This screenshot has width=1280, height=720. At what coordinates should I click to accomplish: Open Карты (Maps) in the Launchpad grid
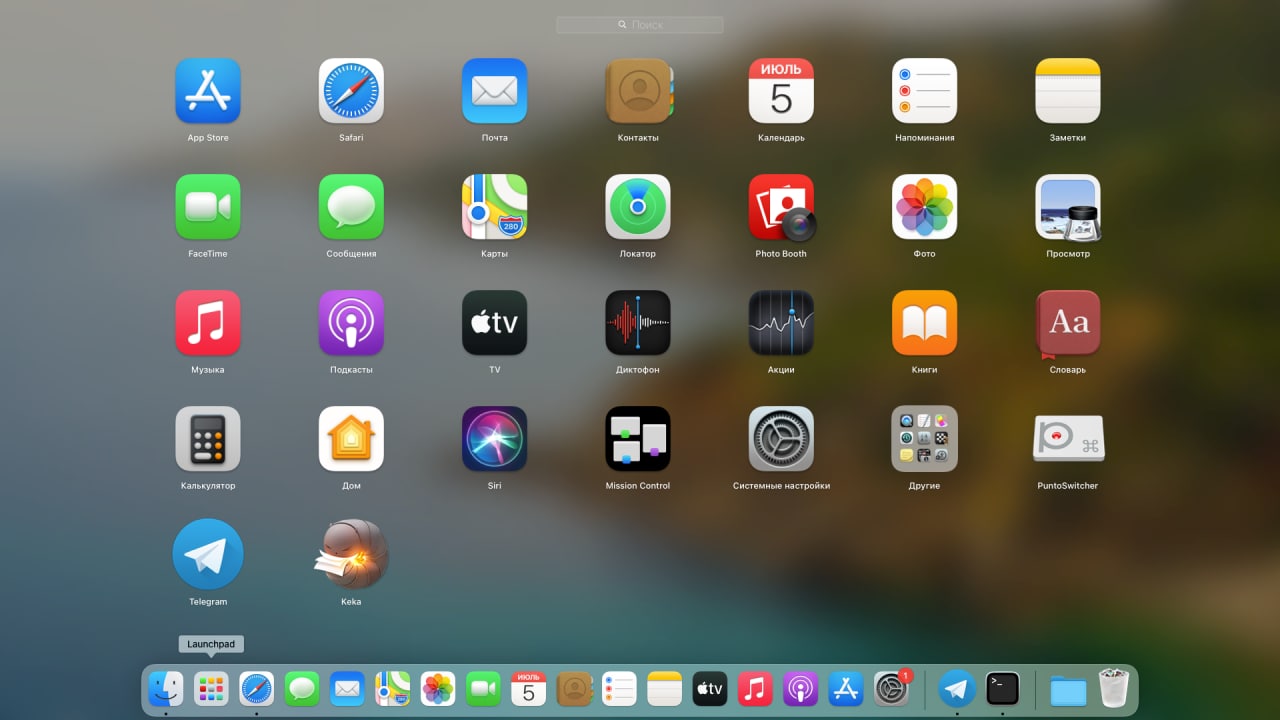click(494, 207)
